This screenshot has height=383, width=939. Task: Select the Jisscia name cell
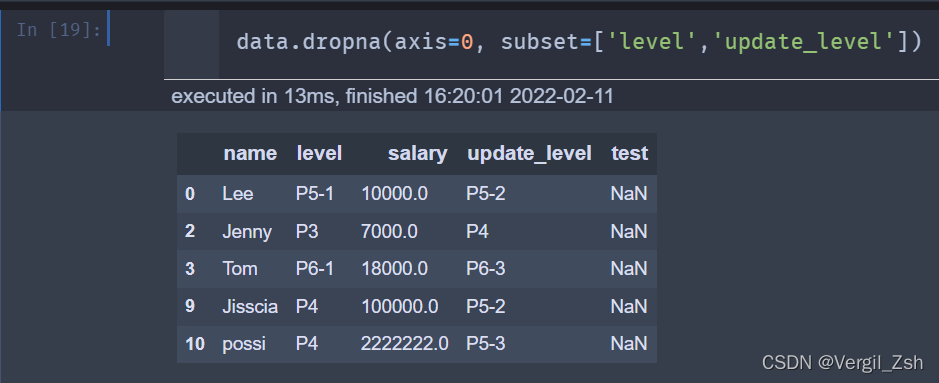coord(250,306)
